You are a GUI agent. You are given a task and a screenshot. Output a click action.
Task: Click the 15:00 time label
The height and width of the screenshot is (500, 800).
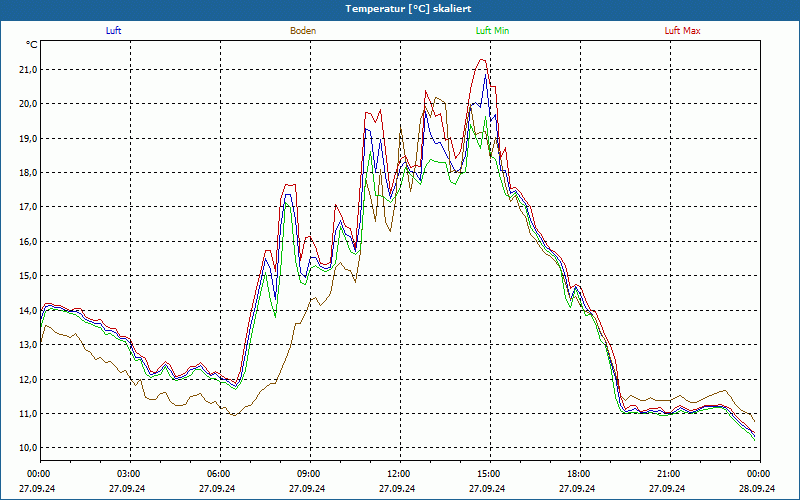pos(488,474)
